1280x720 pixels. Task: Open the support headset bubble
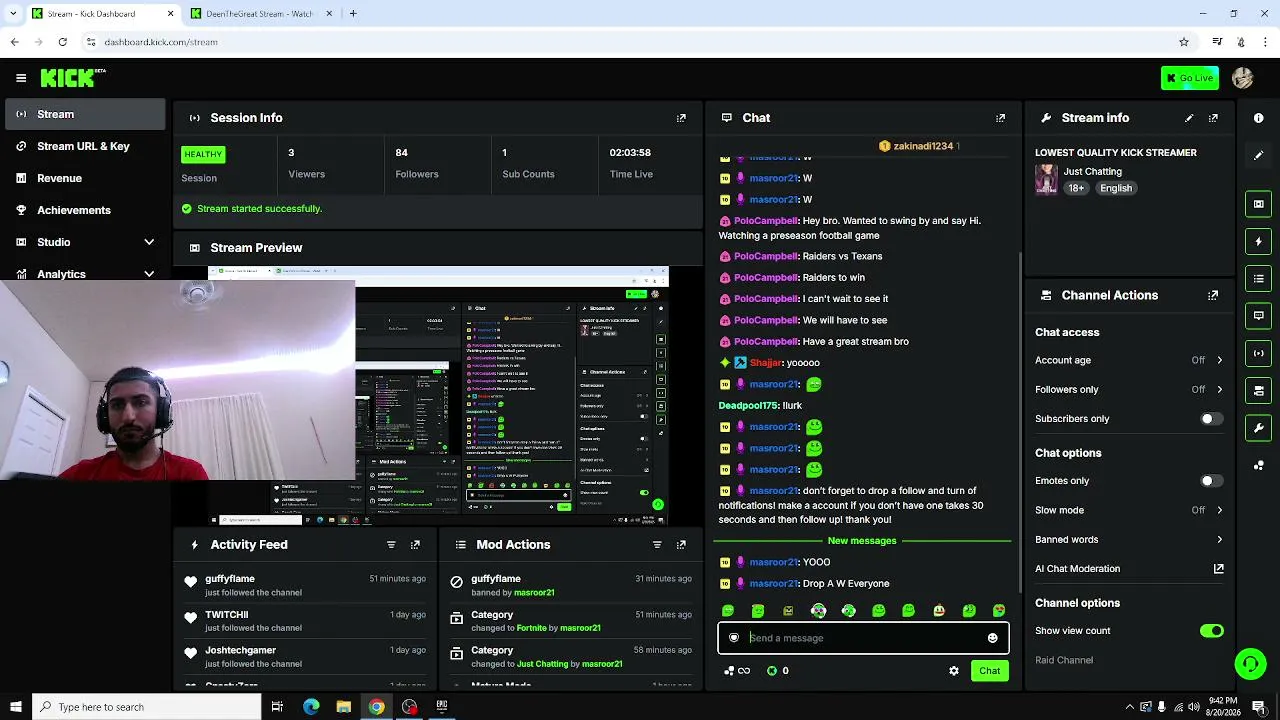tap(1250, 663)
